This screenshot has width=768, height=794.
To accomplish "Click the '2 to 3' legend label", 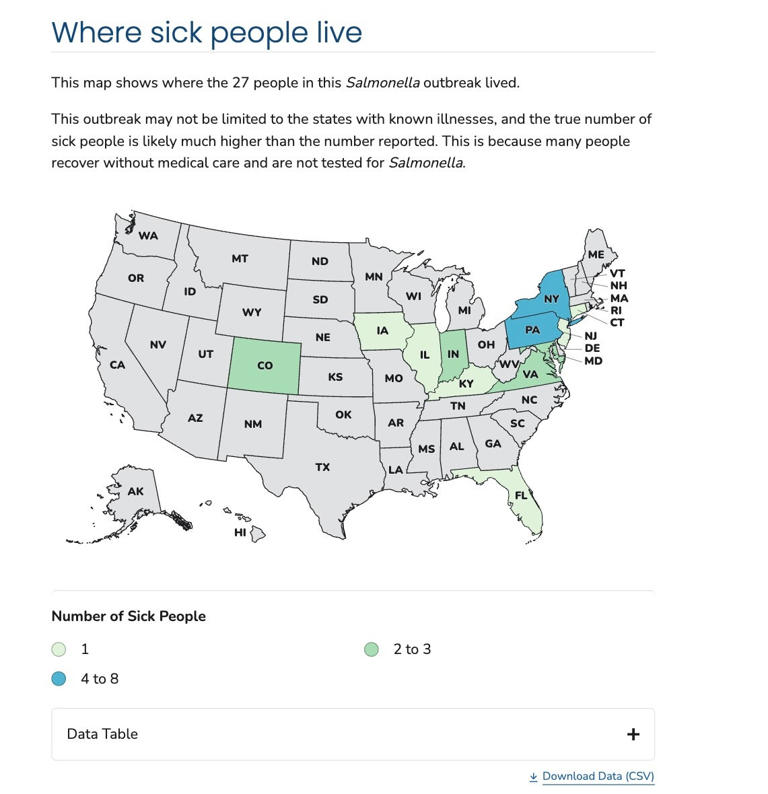I will click(412, 649).
